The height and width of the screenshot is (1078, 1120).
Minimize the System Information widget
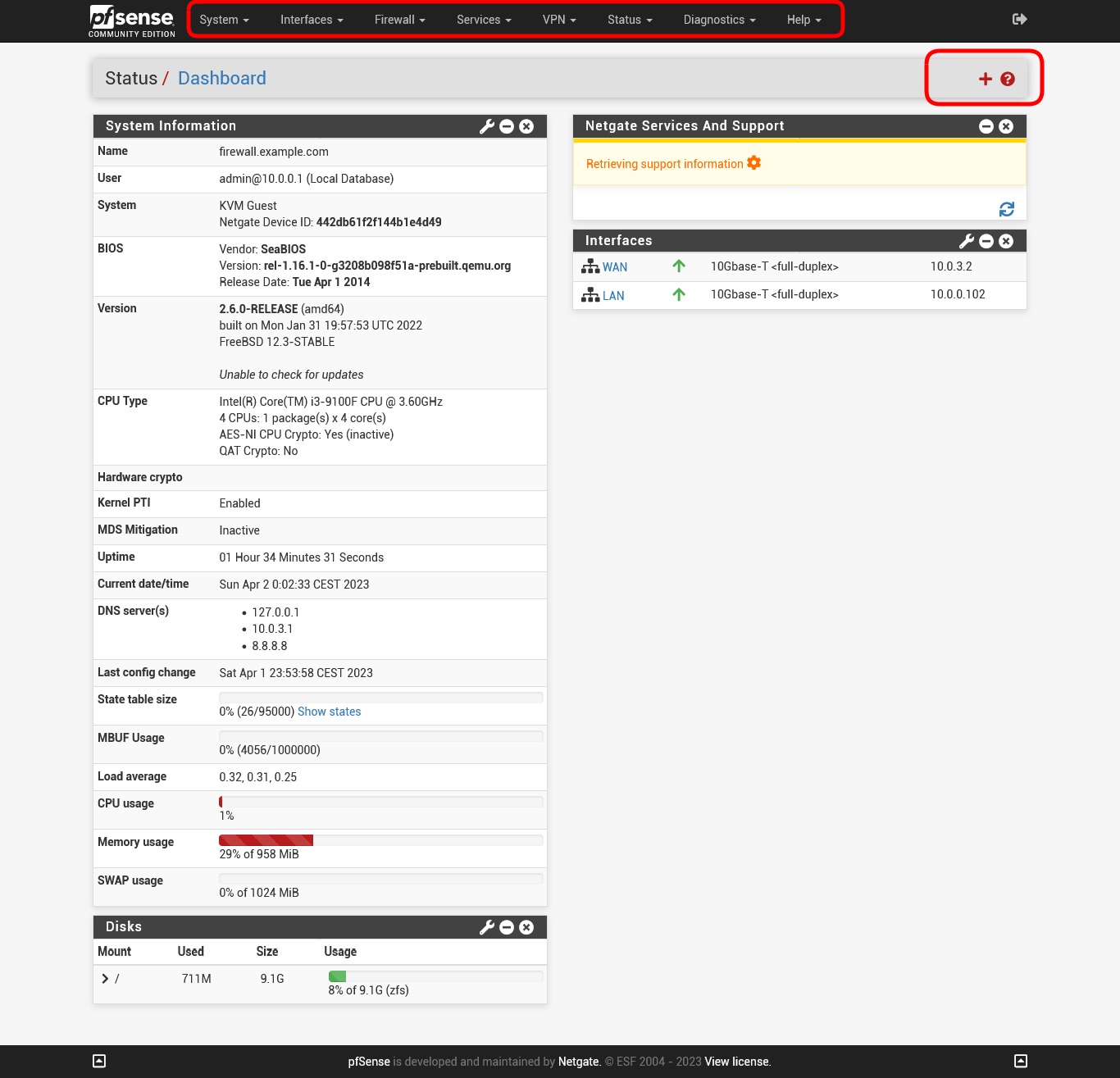pyautogui.click(x=507, y=126)
